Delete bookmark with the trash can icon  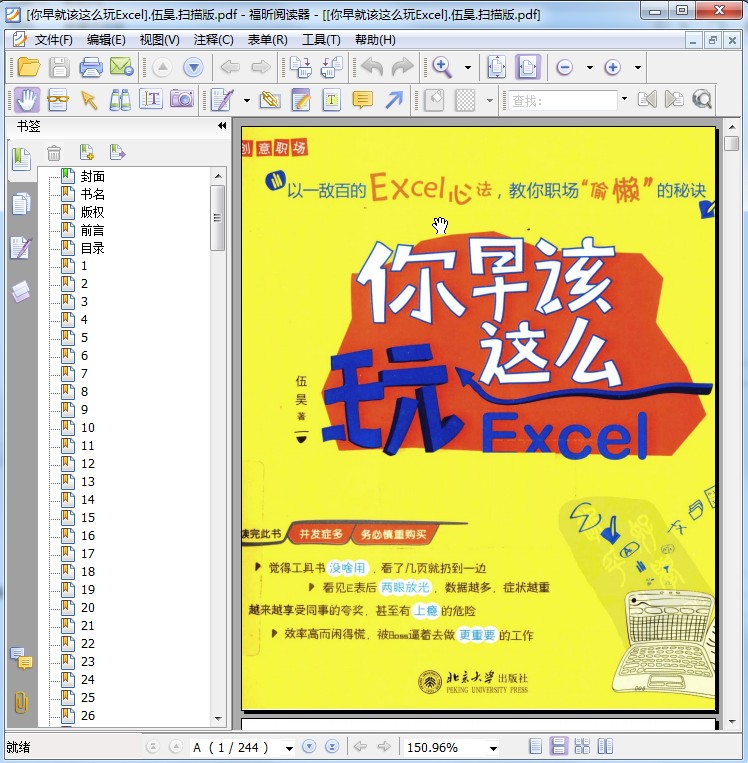point(54,153)
